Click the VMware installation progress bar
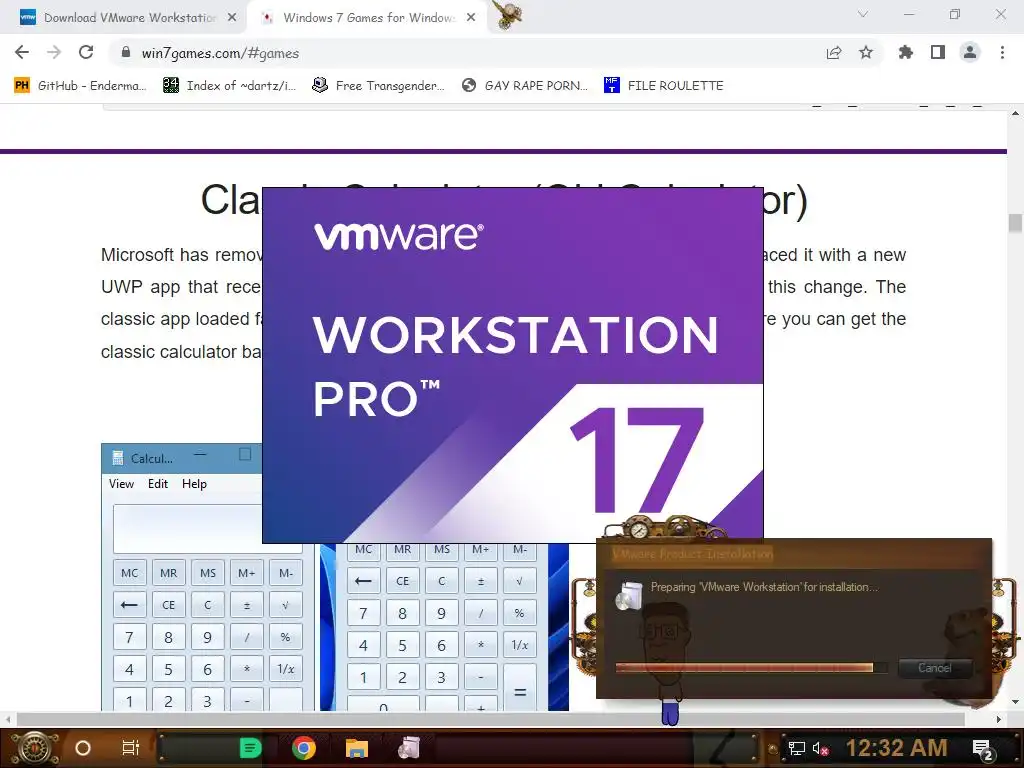Screen dimensions: 1024x768 pos(751,667)
